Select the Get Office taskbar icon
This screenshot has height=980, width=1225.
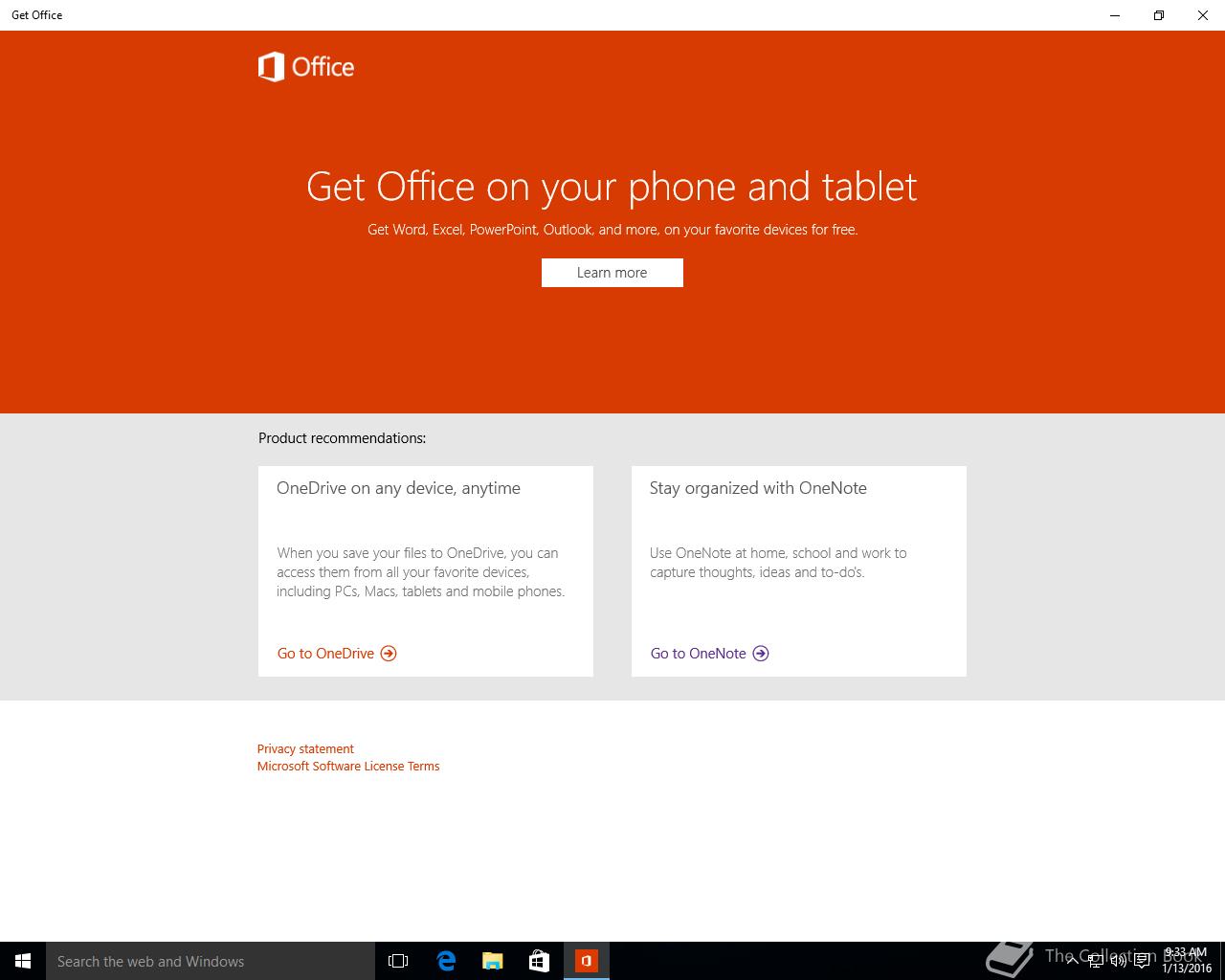pyautogui.click(x=587, y=961)
